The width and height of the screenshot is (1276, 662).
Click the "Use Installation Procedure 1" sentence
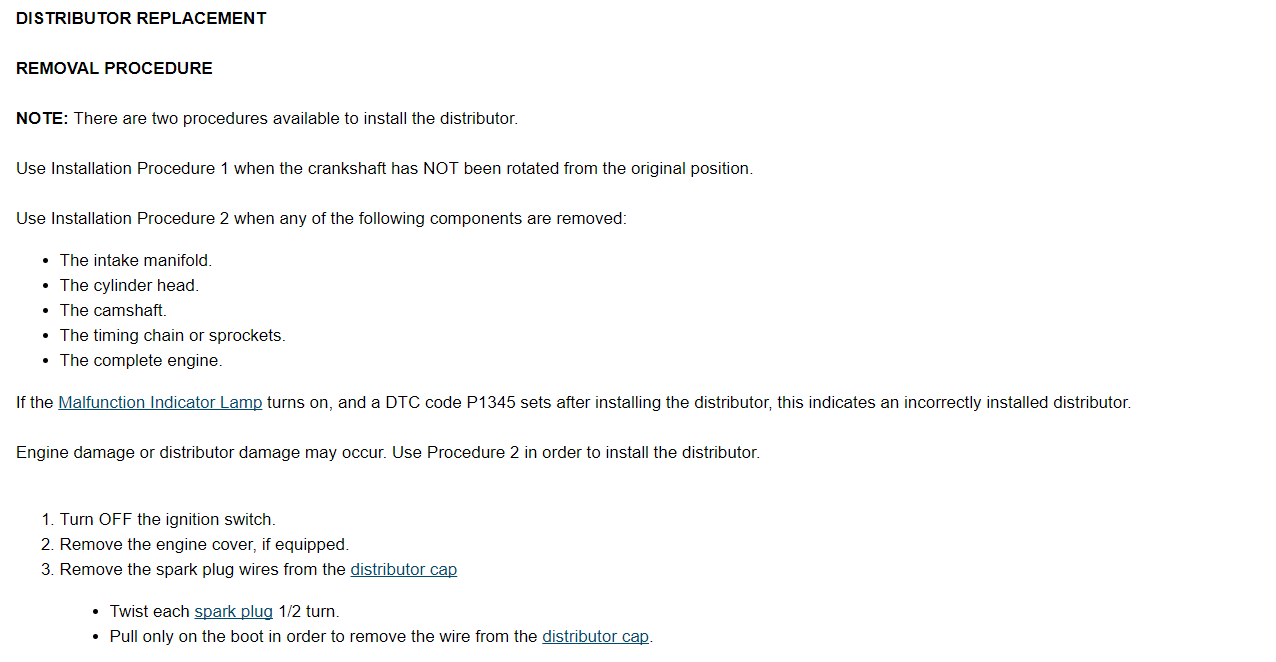pyautogui.click(x=384, y=169)
